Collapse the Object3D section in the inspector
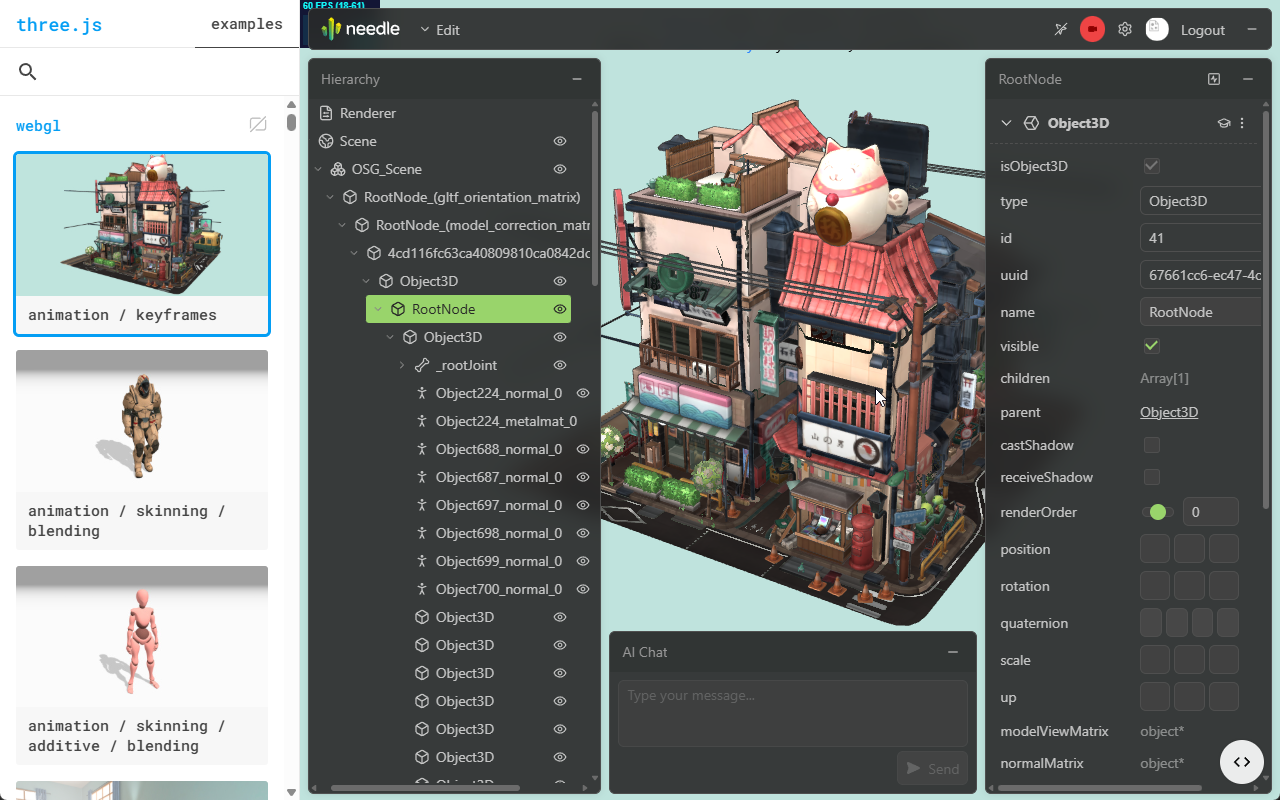The width and height of the screenshot is (1280, 800). pos(1007,122)
